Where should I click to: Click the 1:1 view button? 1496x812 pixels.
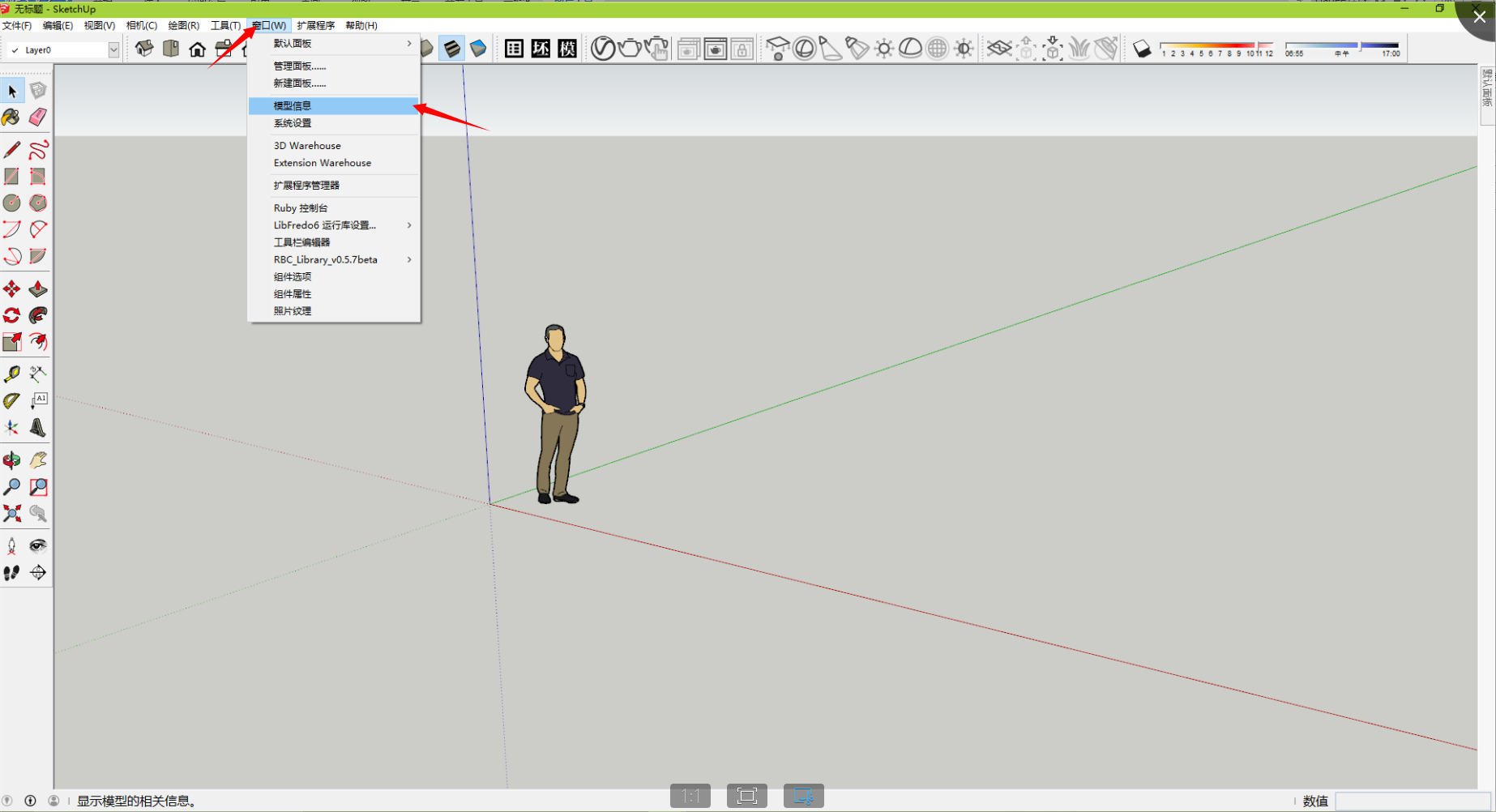(690, 796)
